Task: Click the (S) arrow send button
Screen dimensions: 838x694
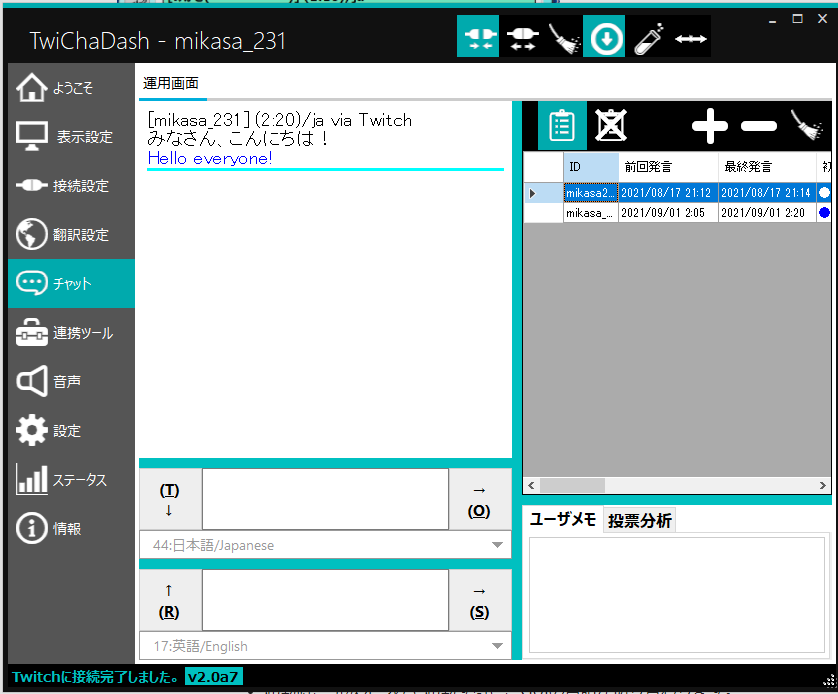Action: (x=479, y=600)
